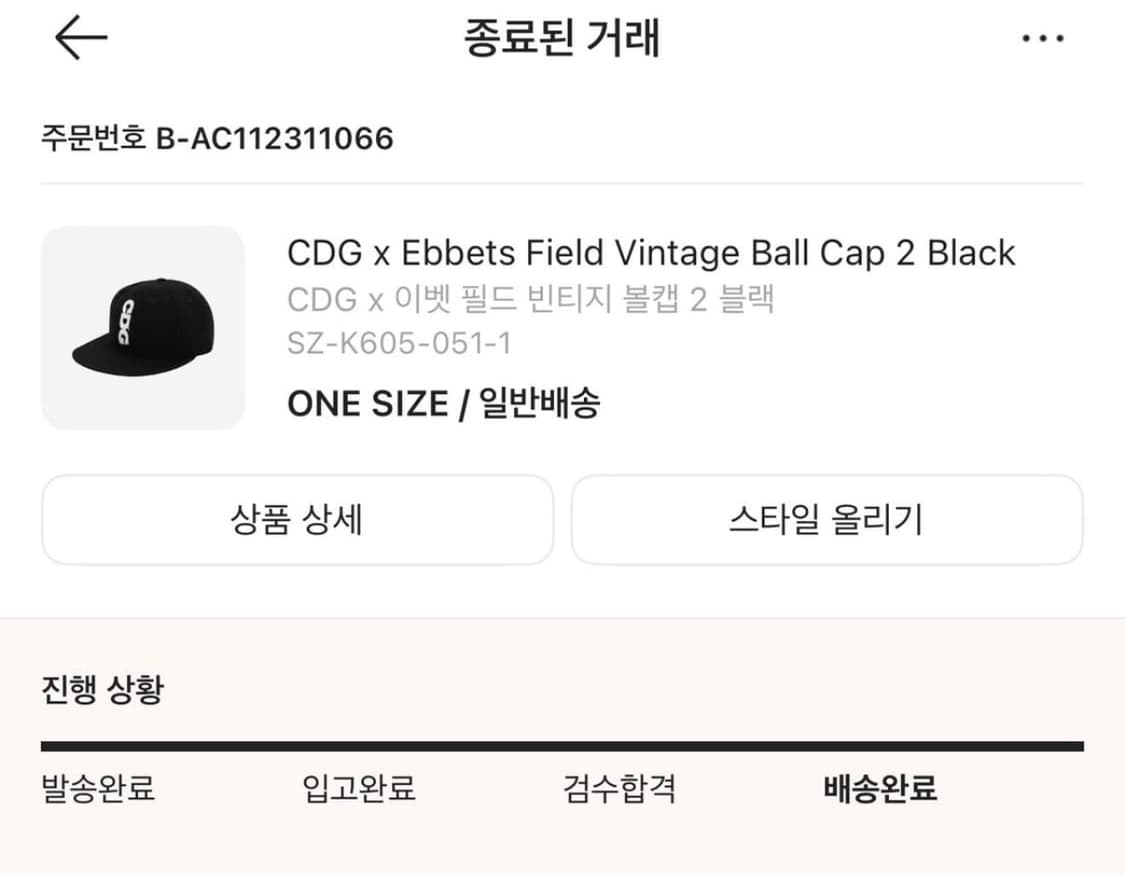
Task: Click the 종료된 거래 screen title
Action: pos(562,37)
